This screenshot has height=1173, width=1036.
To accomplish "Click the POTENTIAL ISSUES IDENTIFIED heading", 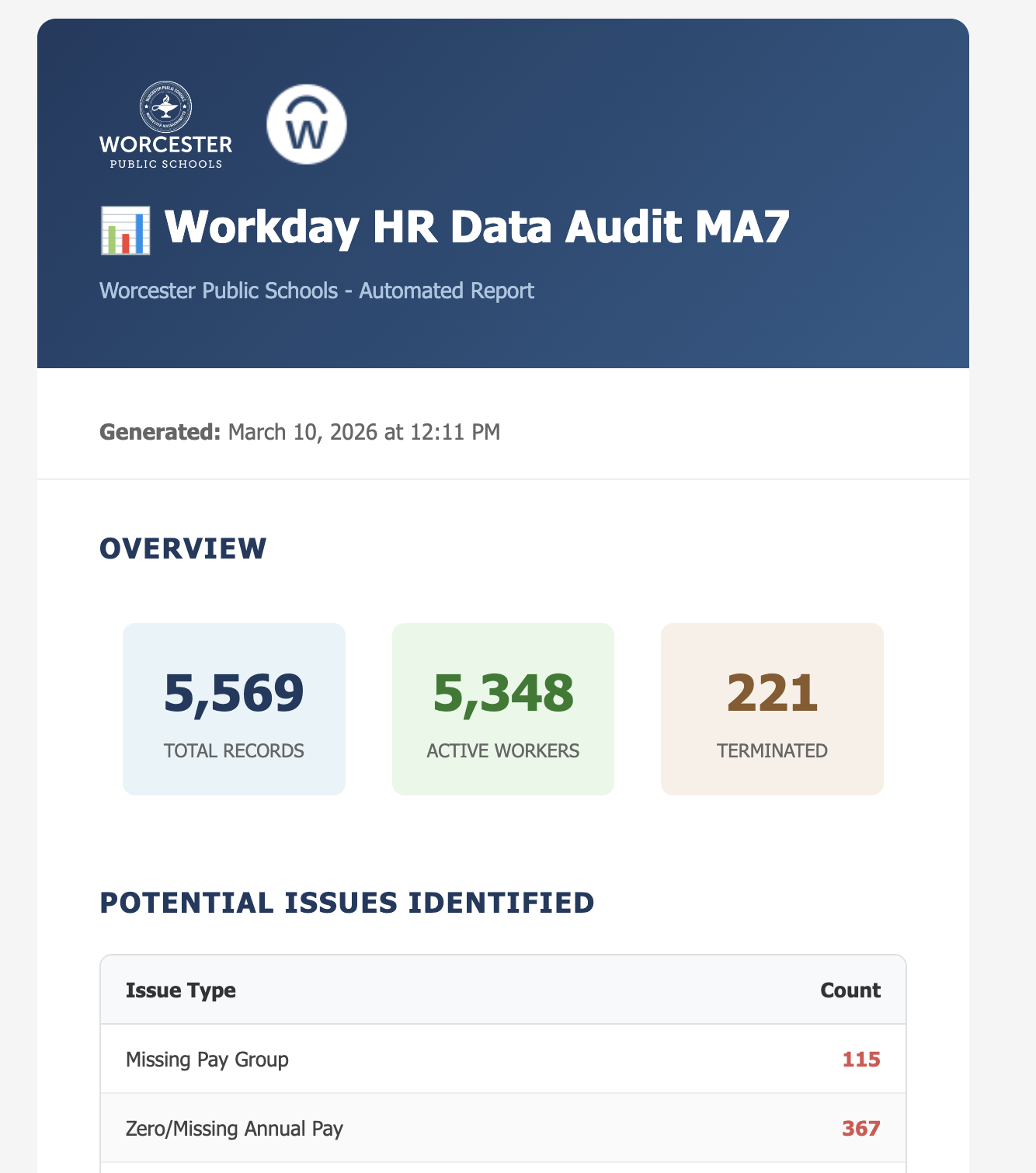I will point(346,903).
